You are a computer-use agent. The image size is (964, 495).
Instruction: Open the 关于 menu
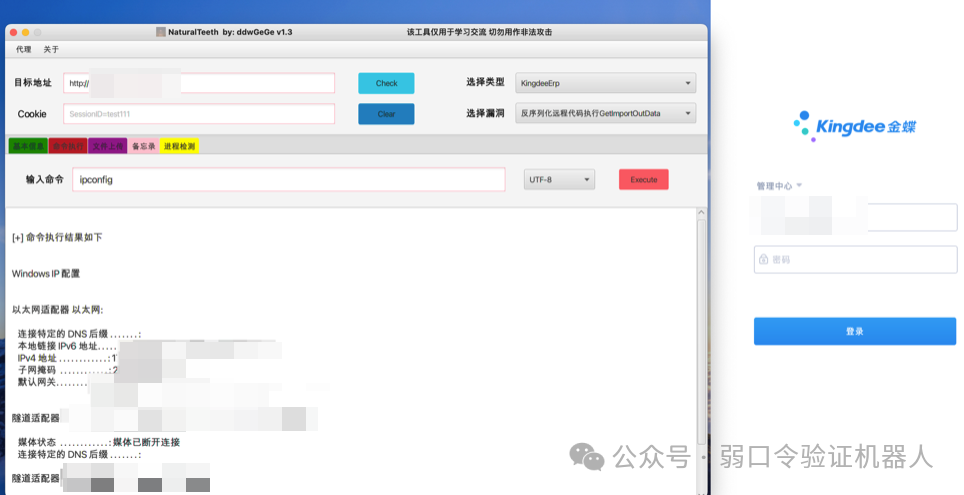51,49
